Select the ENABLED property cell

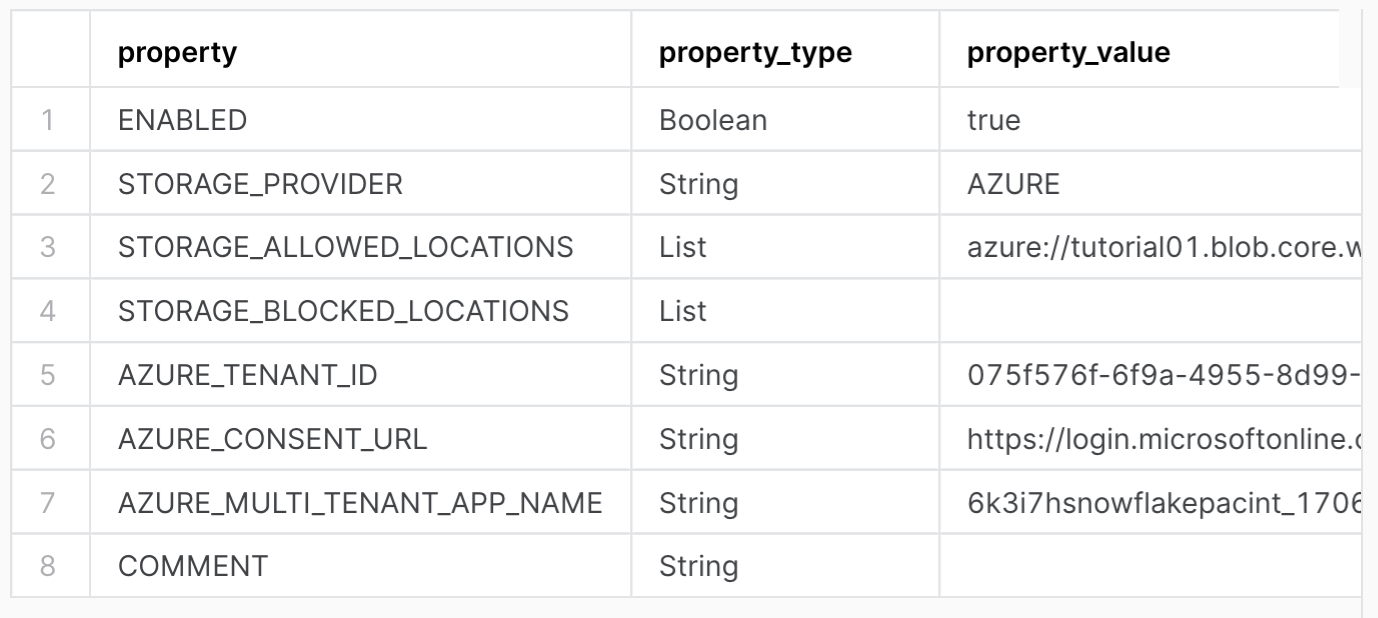click(182, 120)
